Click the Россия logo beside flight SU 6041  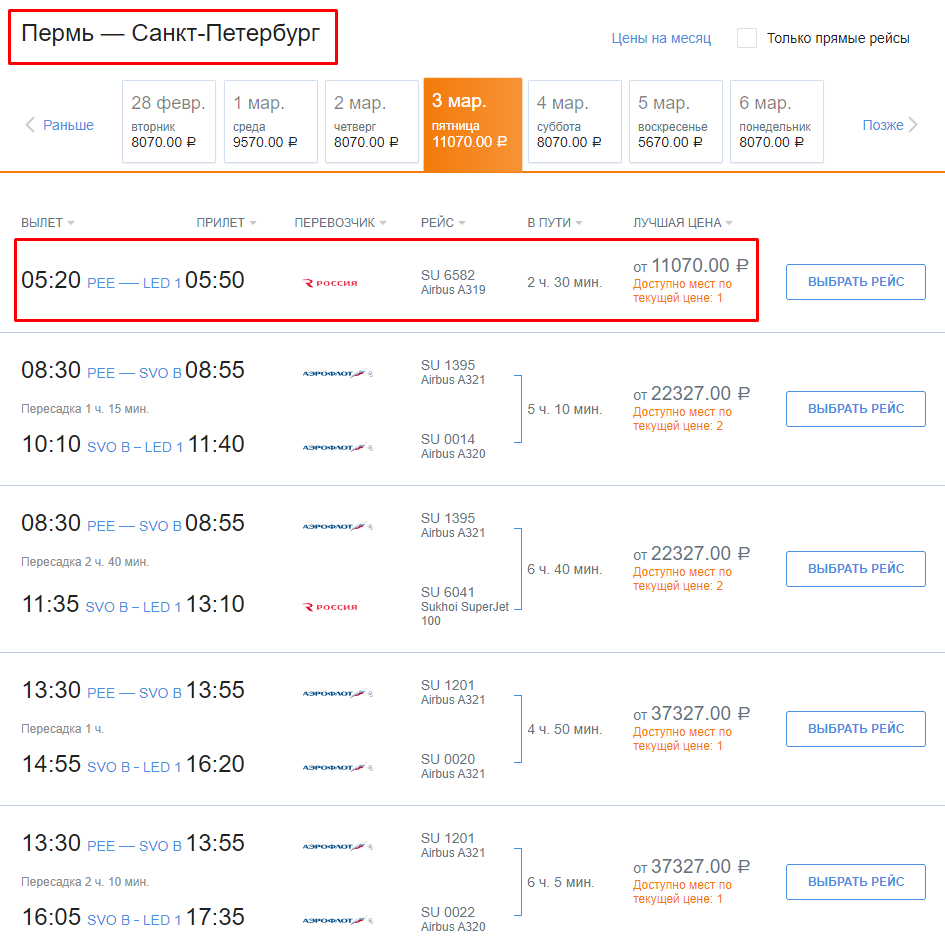pyautogui.click(x=330, y=607)
